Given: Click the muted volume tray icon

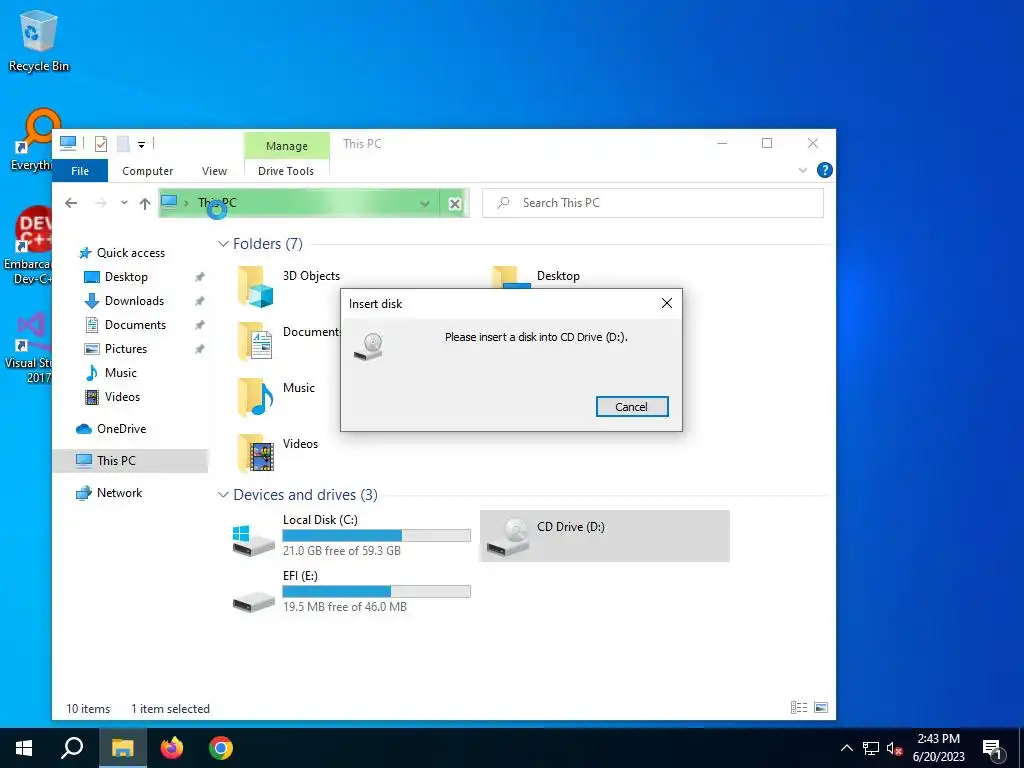Looking at the screenshot, I should (x=894, y=748).
